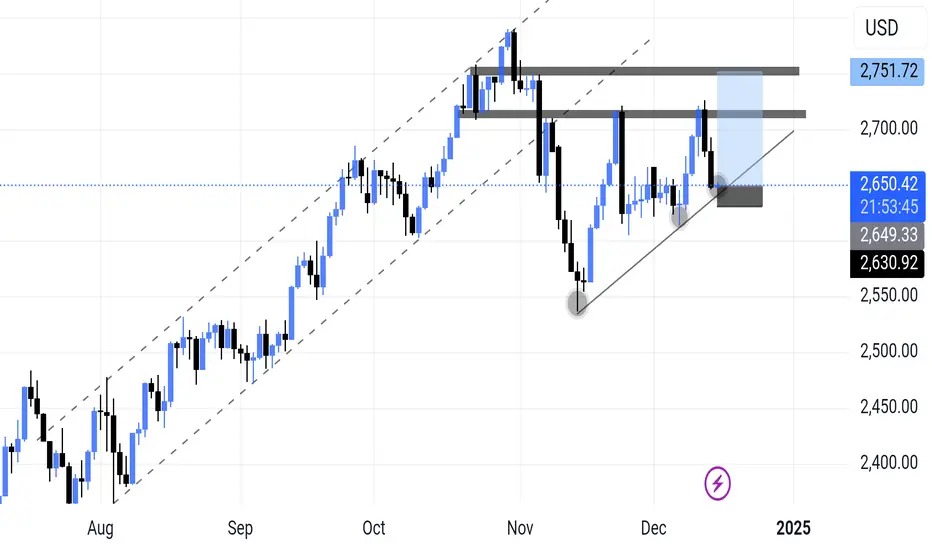This screenshot has width=932, height=550.
Task: Click the Aug label on time axis
Action: click(100, 528)
